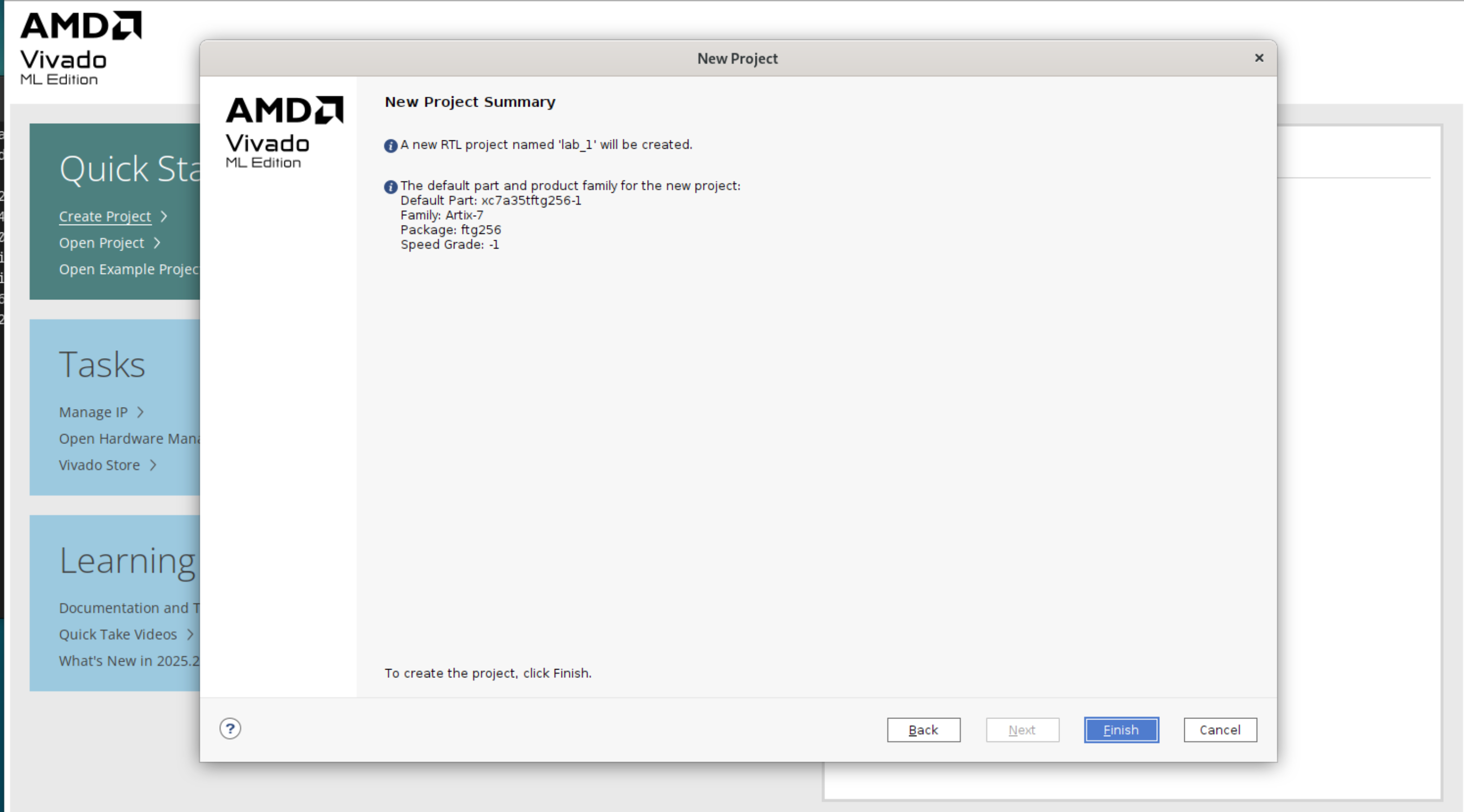The height and width of the screenshot is (812, 1464).
Task: Click the info icon beside the project name message
Action: [390, 146]
